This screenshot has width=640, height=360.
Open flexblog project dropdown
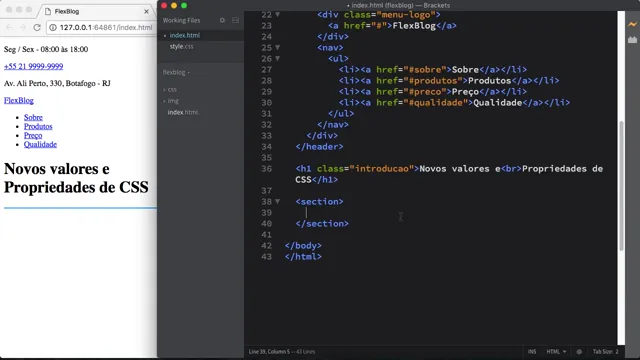(x=176, y=72)
